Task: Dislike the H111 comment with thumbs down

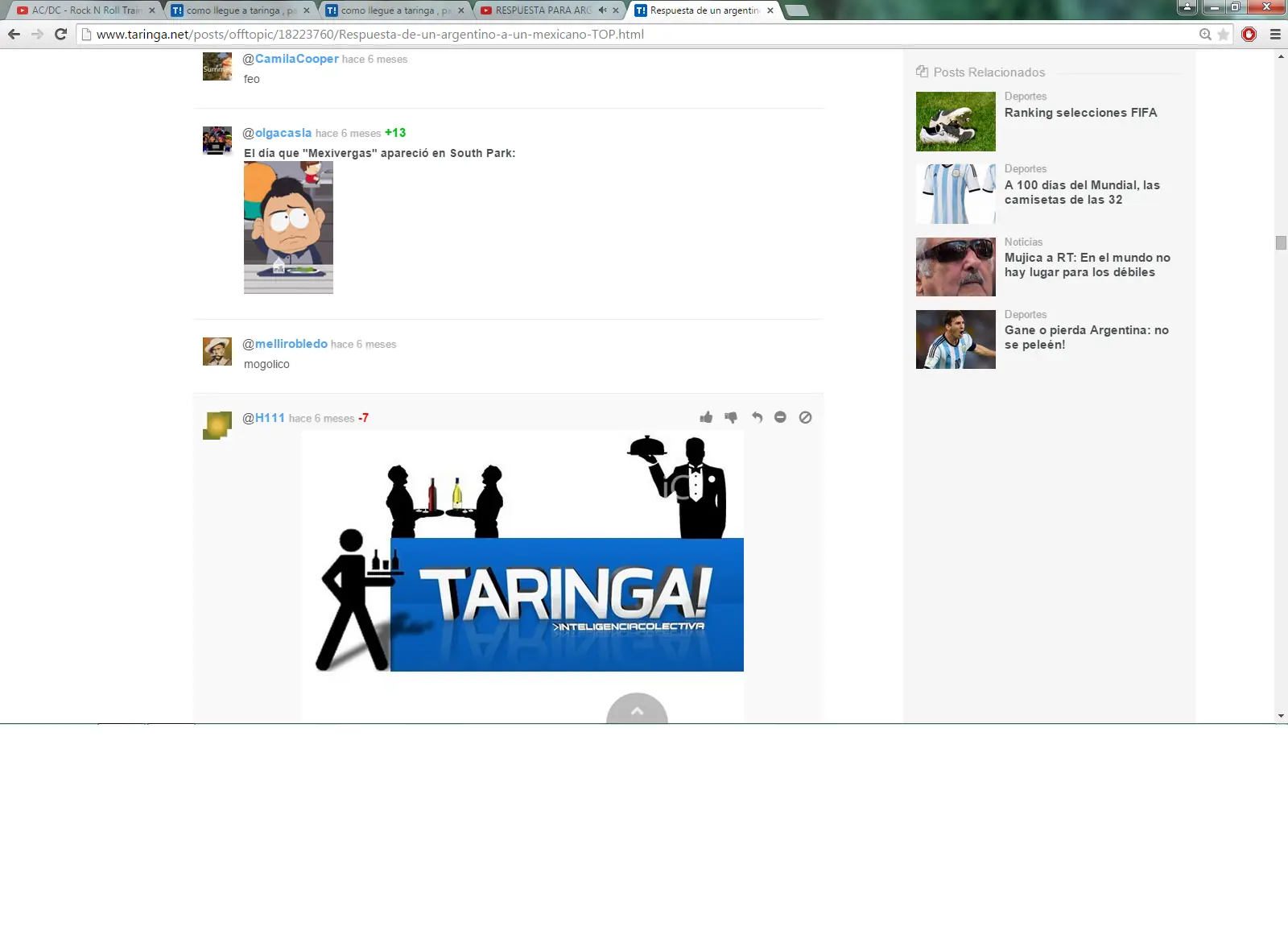Action: (x=731, y=417)
